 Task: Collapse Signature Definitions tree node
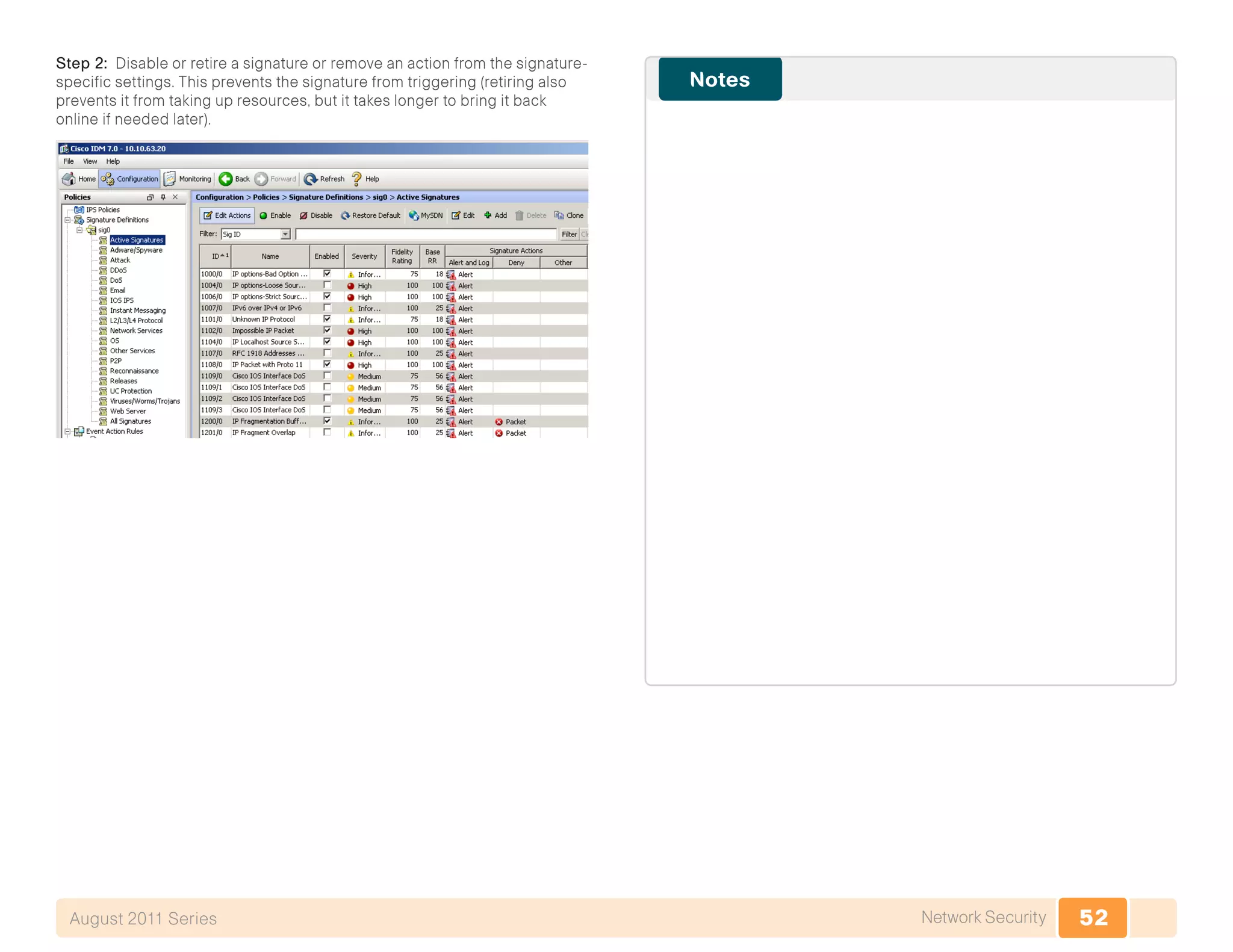point(68,220)
